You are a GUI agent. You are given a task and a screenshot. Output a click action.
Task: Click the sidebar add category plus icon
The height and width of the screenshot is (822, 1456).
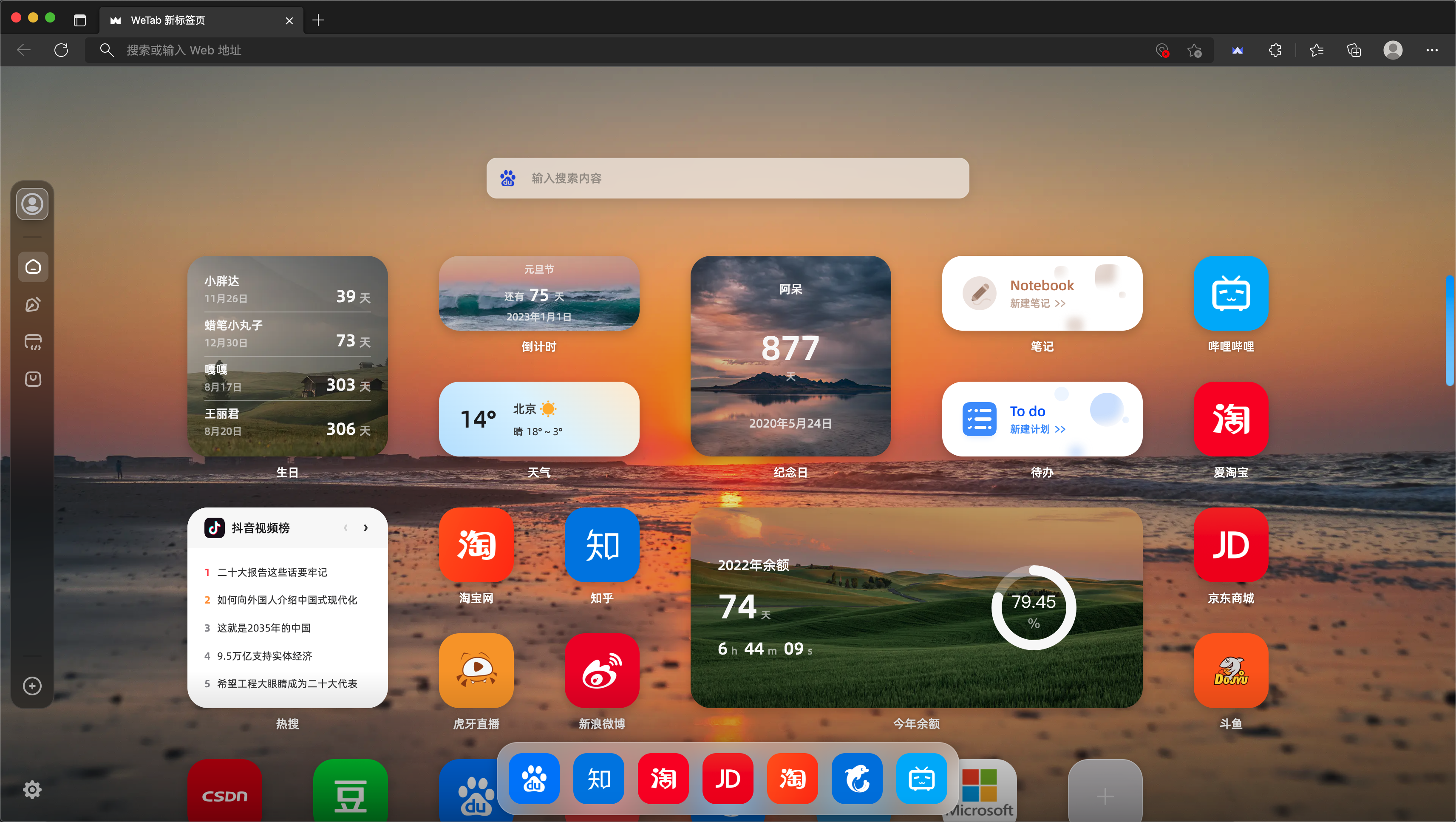click(32, 686)
